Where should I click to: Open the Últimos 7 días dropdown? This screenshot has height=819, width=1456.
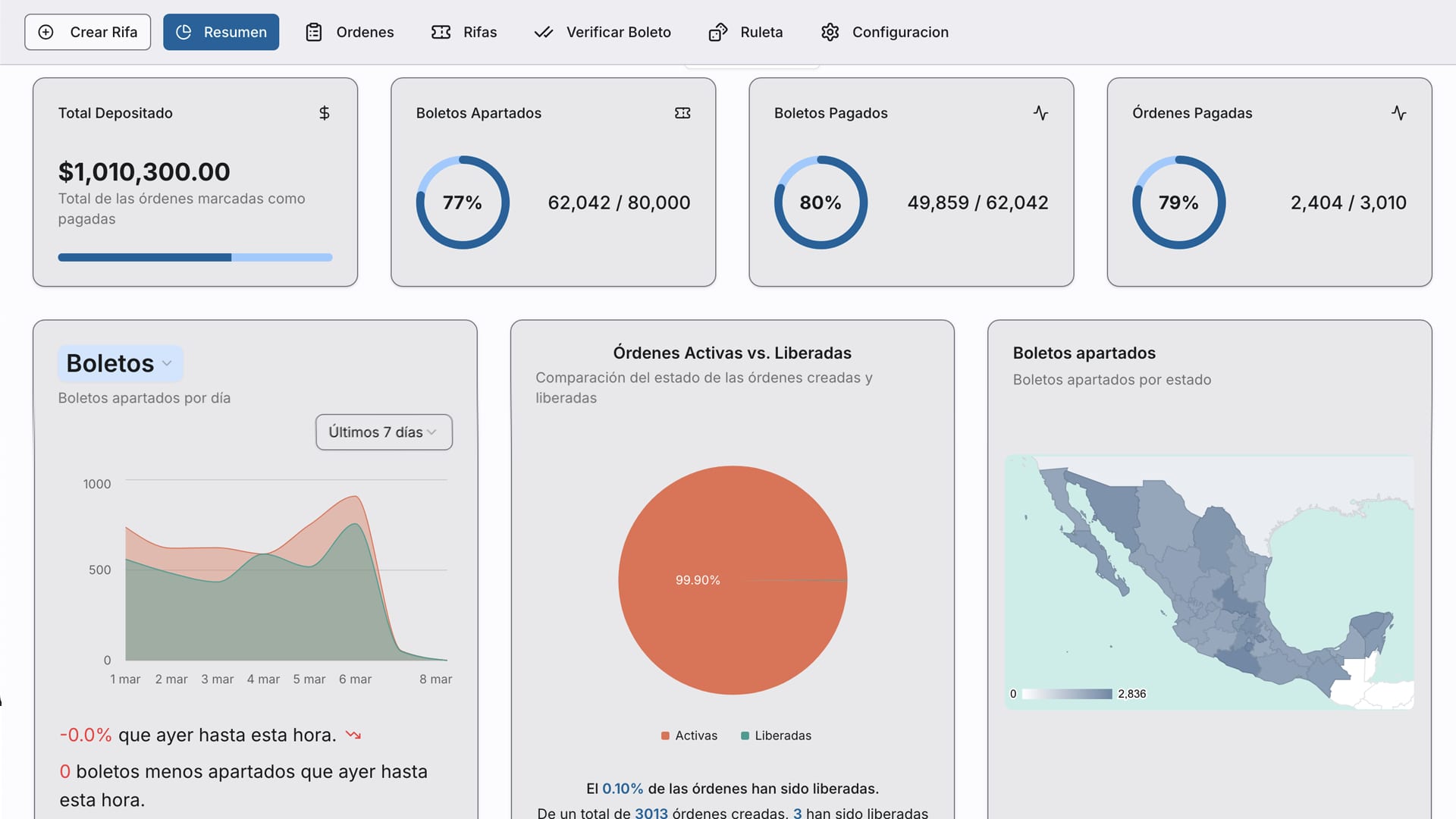(384, 432)
